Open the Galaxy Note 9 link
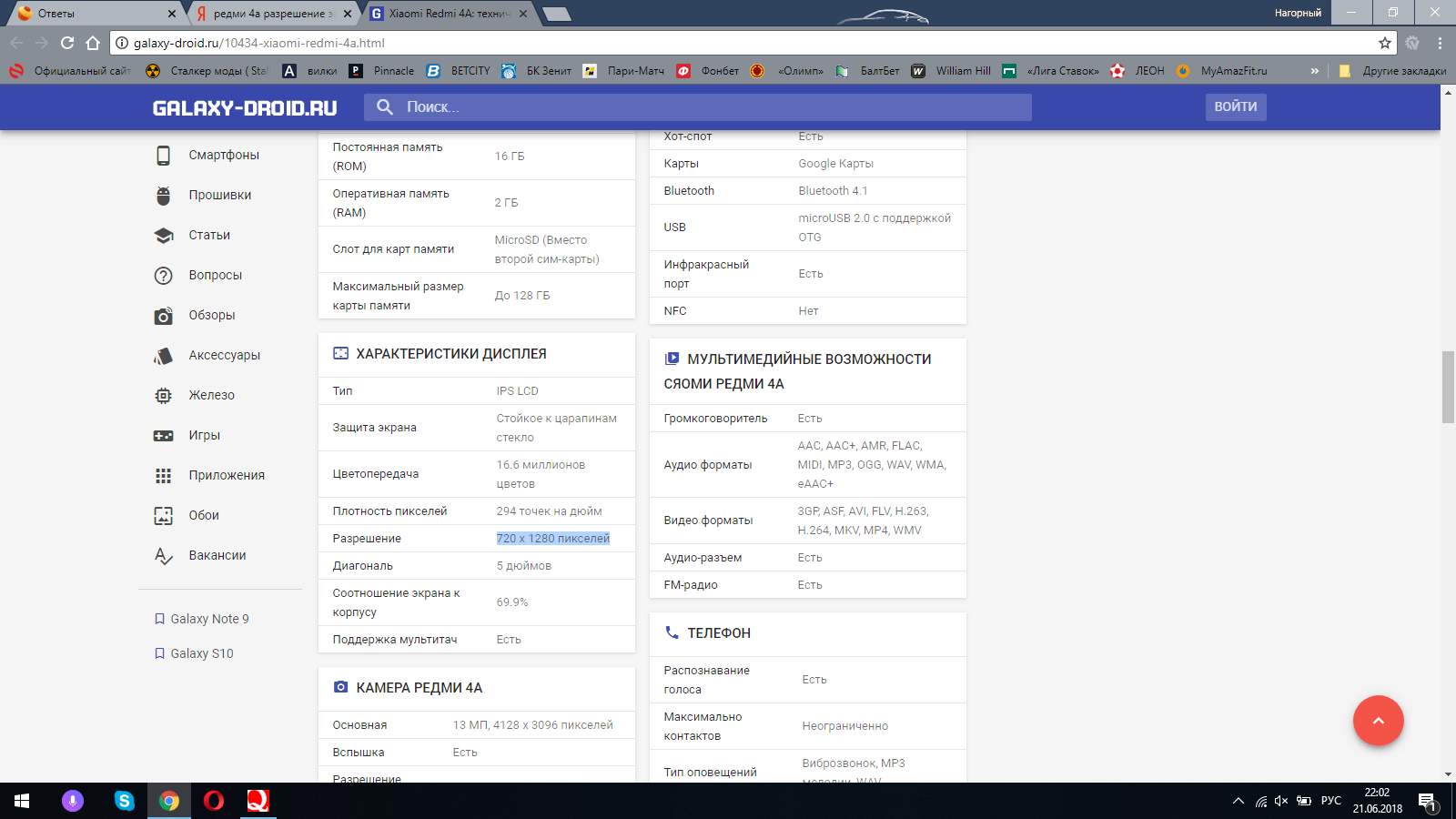Screen dimensions: 1456x819 click(209, 619)
